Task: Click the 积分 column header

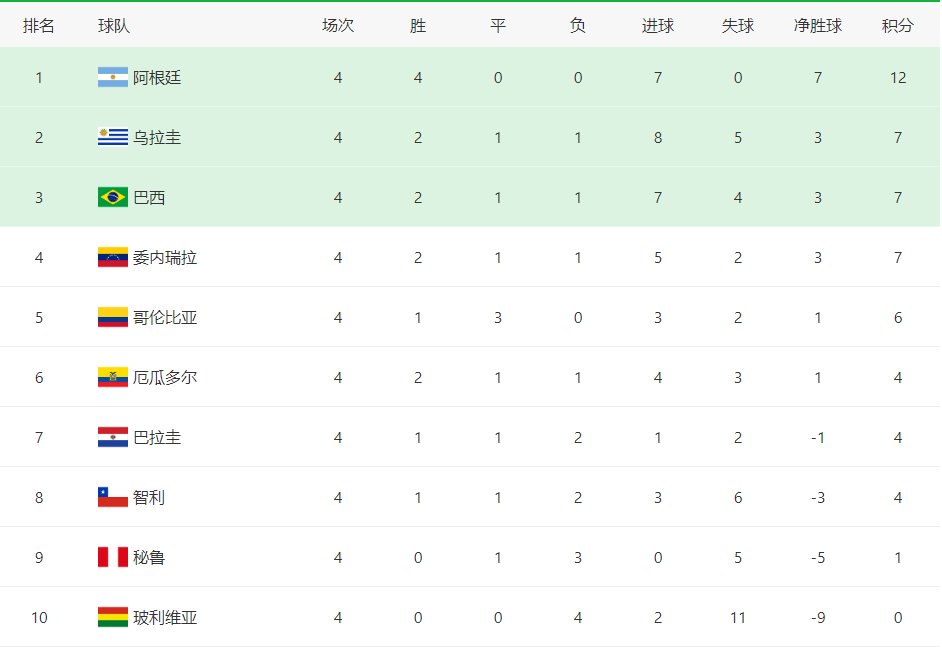Action: coord(898,25)
